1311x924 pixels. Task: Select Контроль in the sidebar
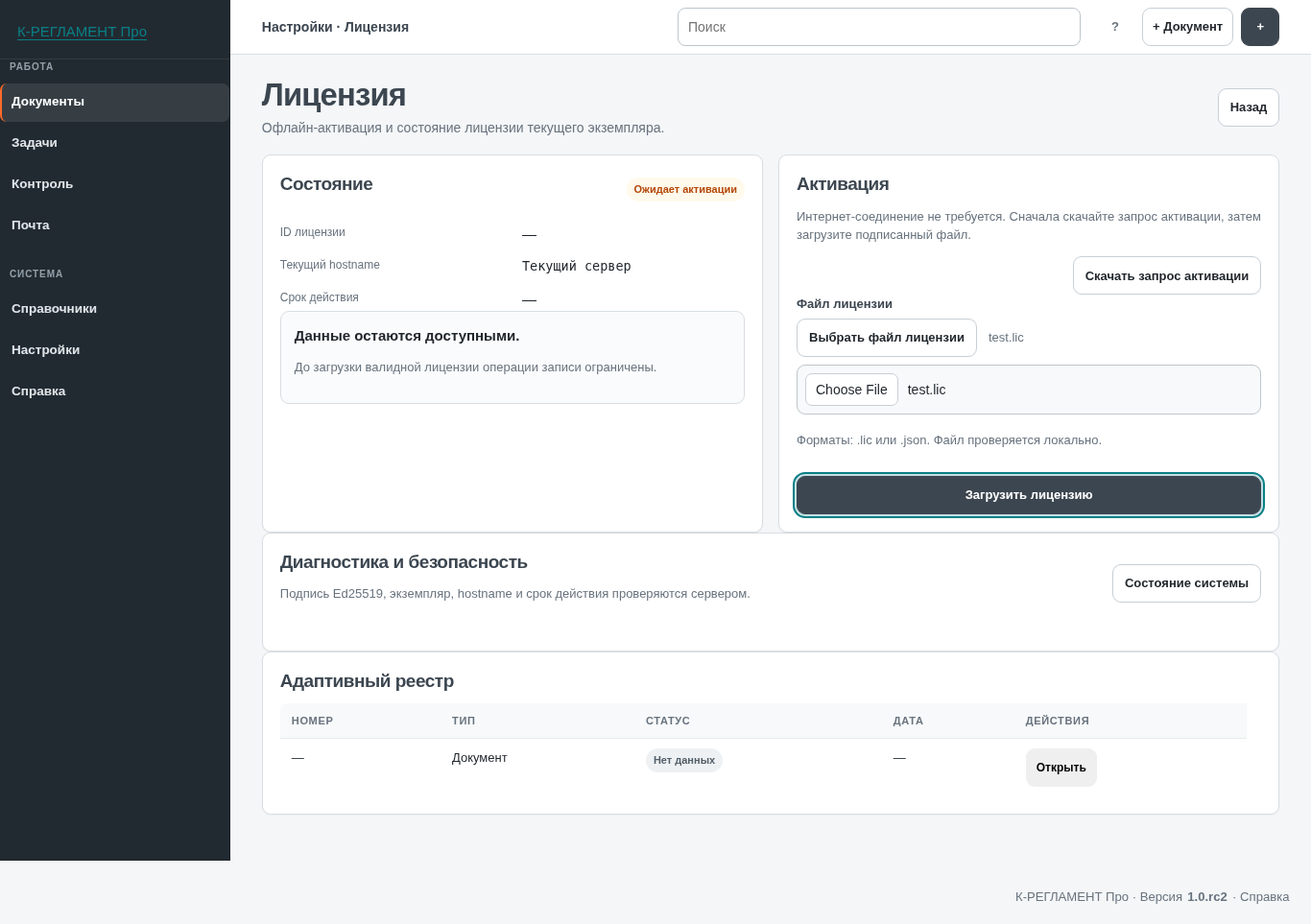(x=115, y=184)
